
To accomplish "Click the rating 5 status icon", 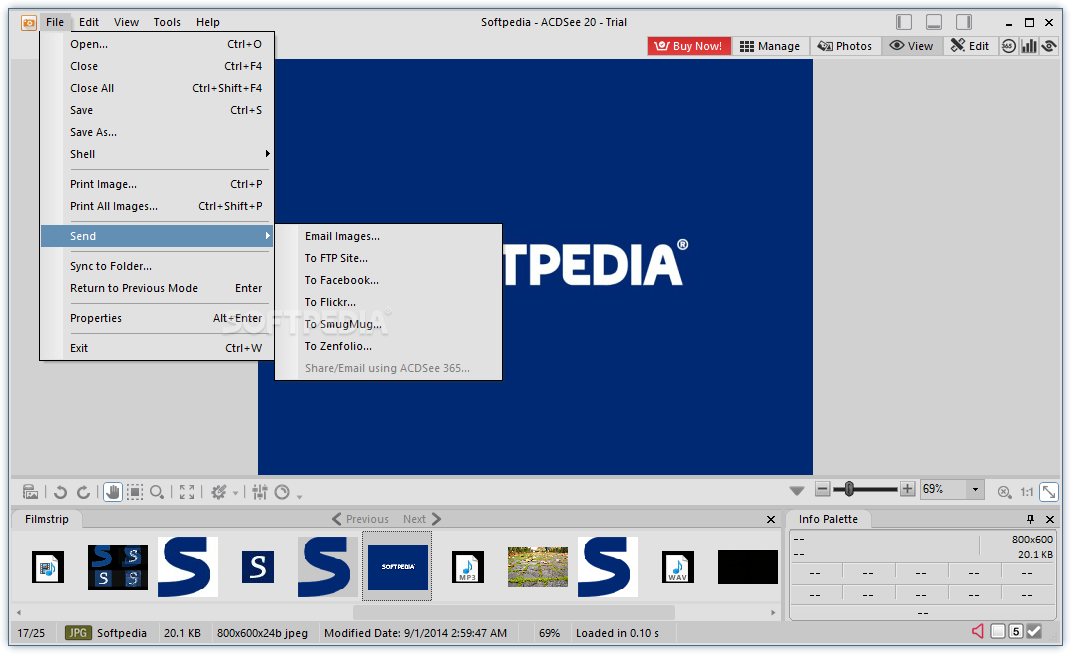I will 1016,631.
